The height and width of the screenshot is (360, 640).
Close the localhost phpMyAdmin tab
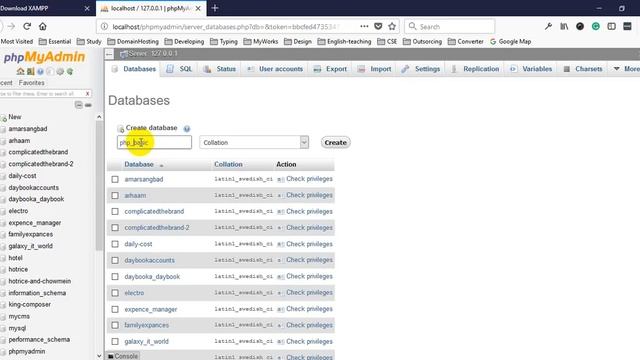[x=198, y=9]
